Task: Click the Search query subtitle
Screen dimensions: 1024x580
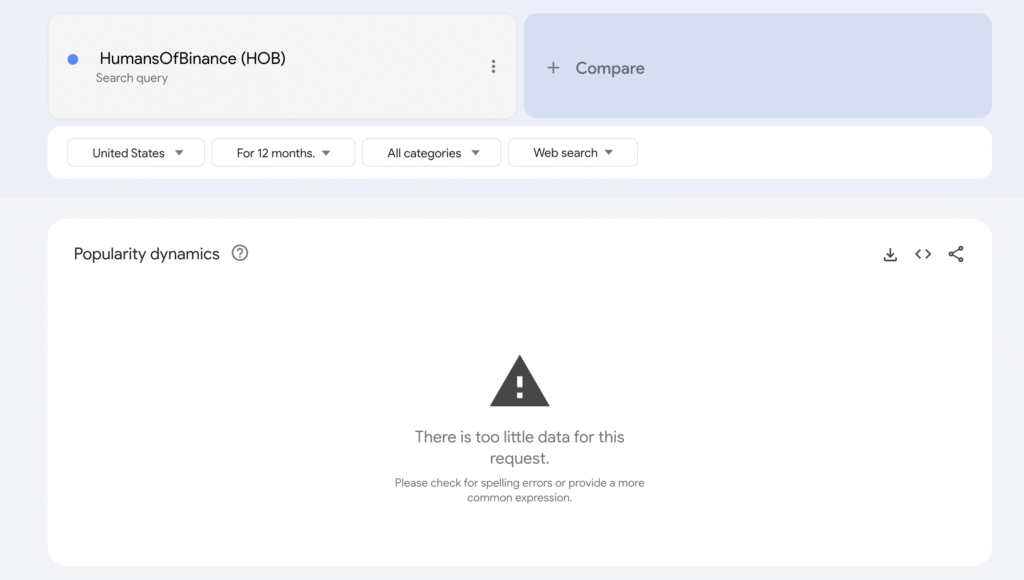Action: tap(132, 78)
